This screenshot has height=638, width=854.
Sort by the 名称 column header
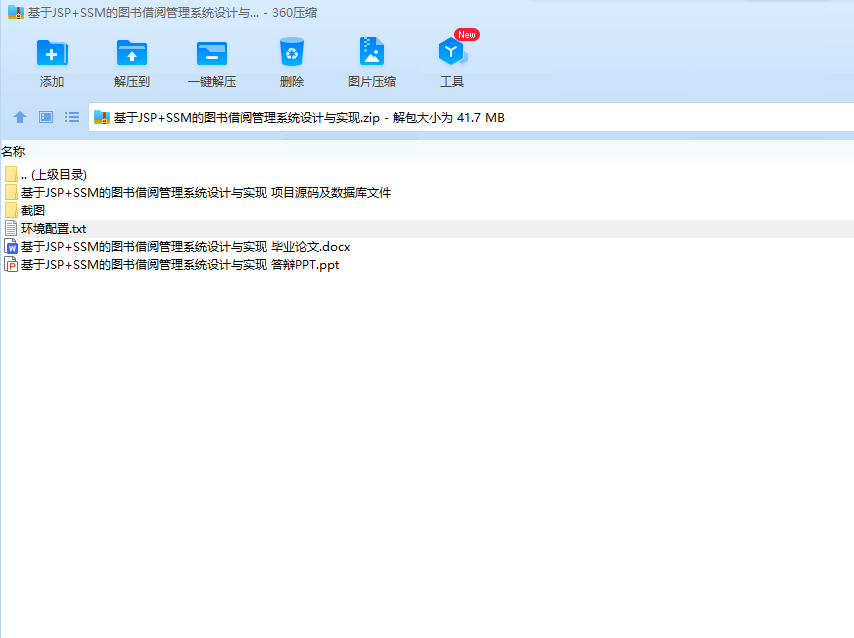pyautogui.click(x=13, y=151)
